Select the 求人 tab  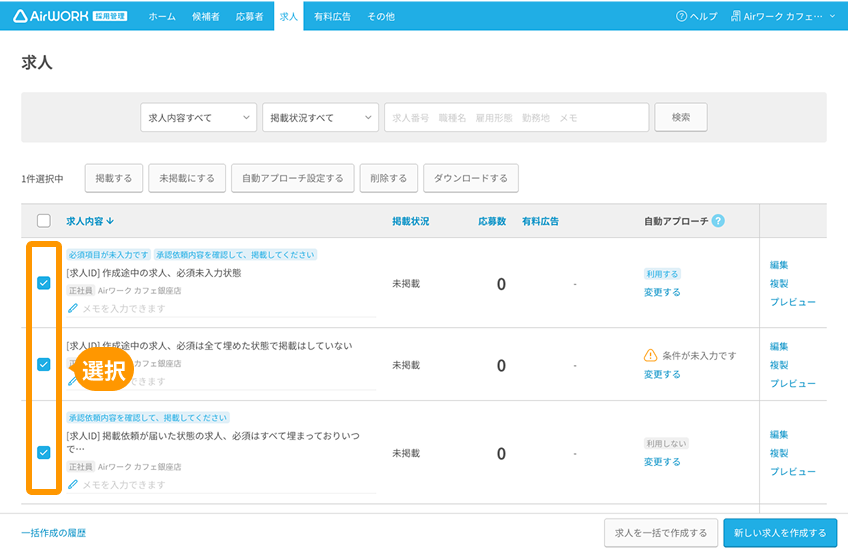[289, 16]
